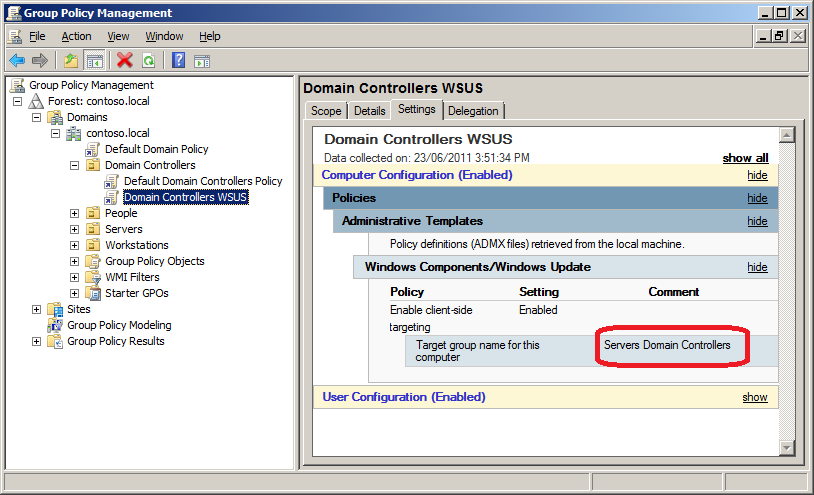This screenshot has width=814, height=495.
Task: Click the Refresh toolbar icon
Action: pos(148,60)
